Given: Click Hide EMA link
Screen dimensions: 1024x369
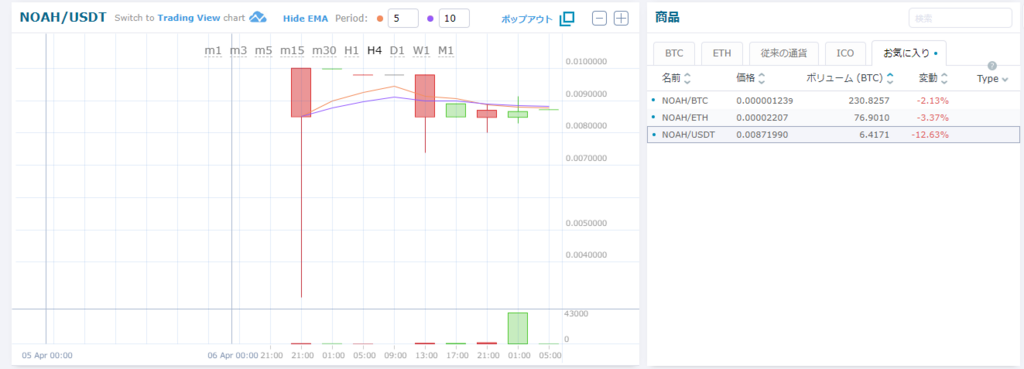Looking at the screenshot, I should (x=305, y=18).
